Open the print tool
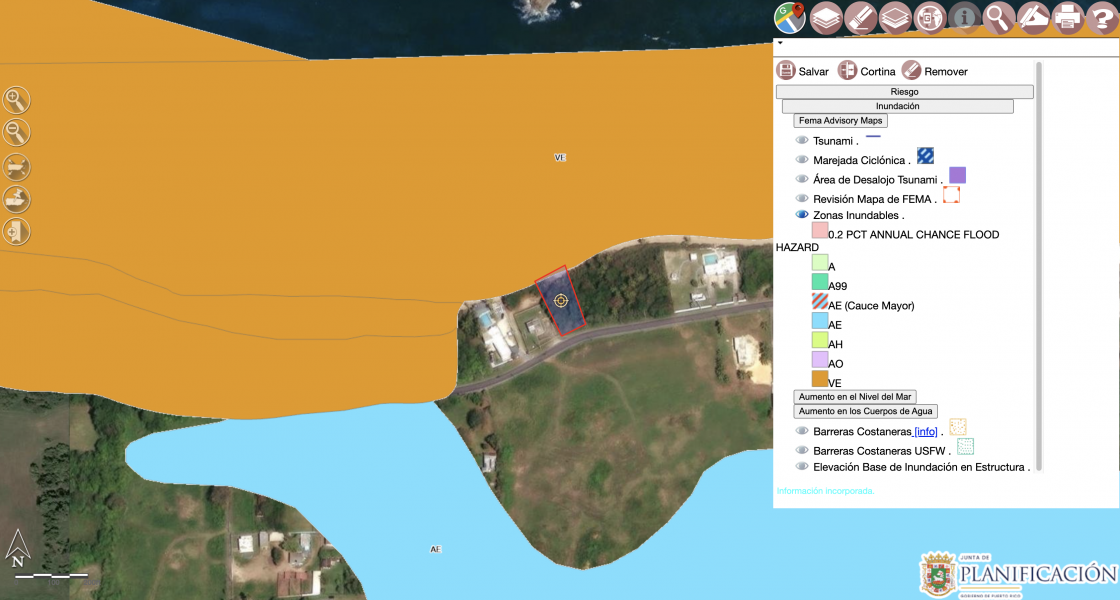Screen dimensions: 1120x600 pyautogui.click(x=1069, y=17)
